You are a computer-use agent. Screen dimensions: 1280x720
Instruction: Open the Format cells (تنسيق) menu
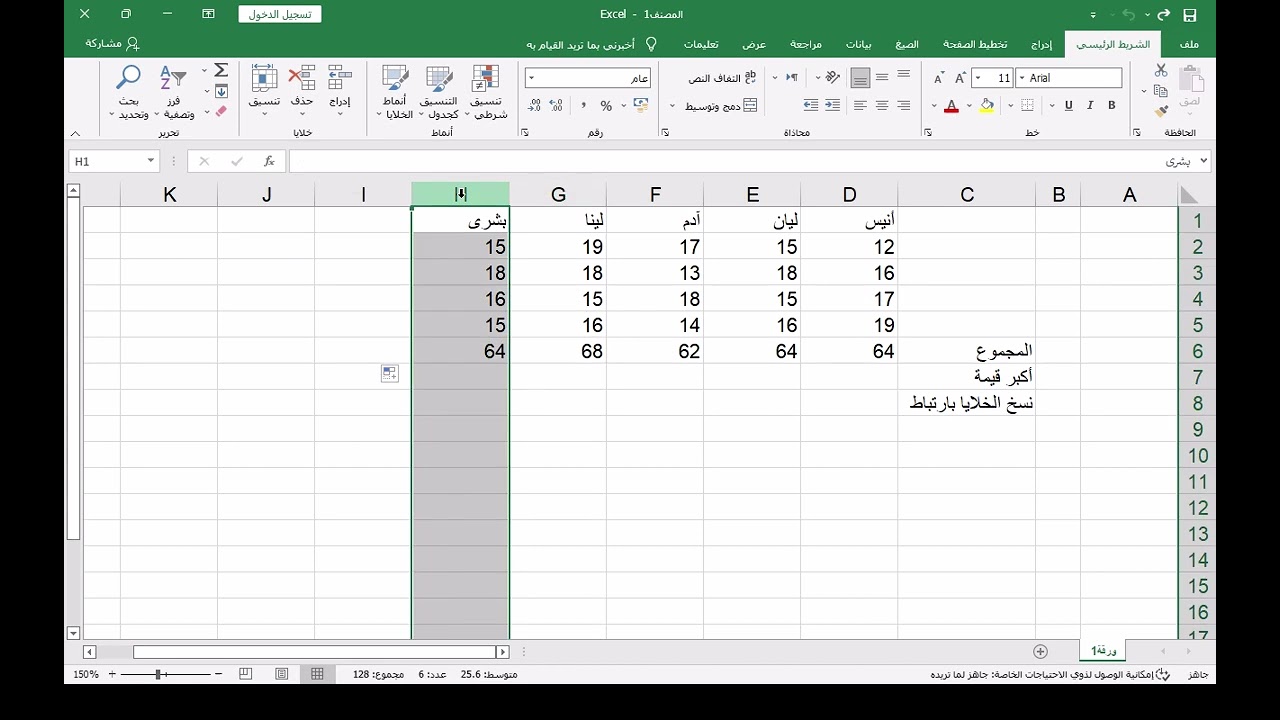[x=264, y=92]
